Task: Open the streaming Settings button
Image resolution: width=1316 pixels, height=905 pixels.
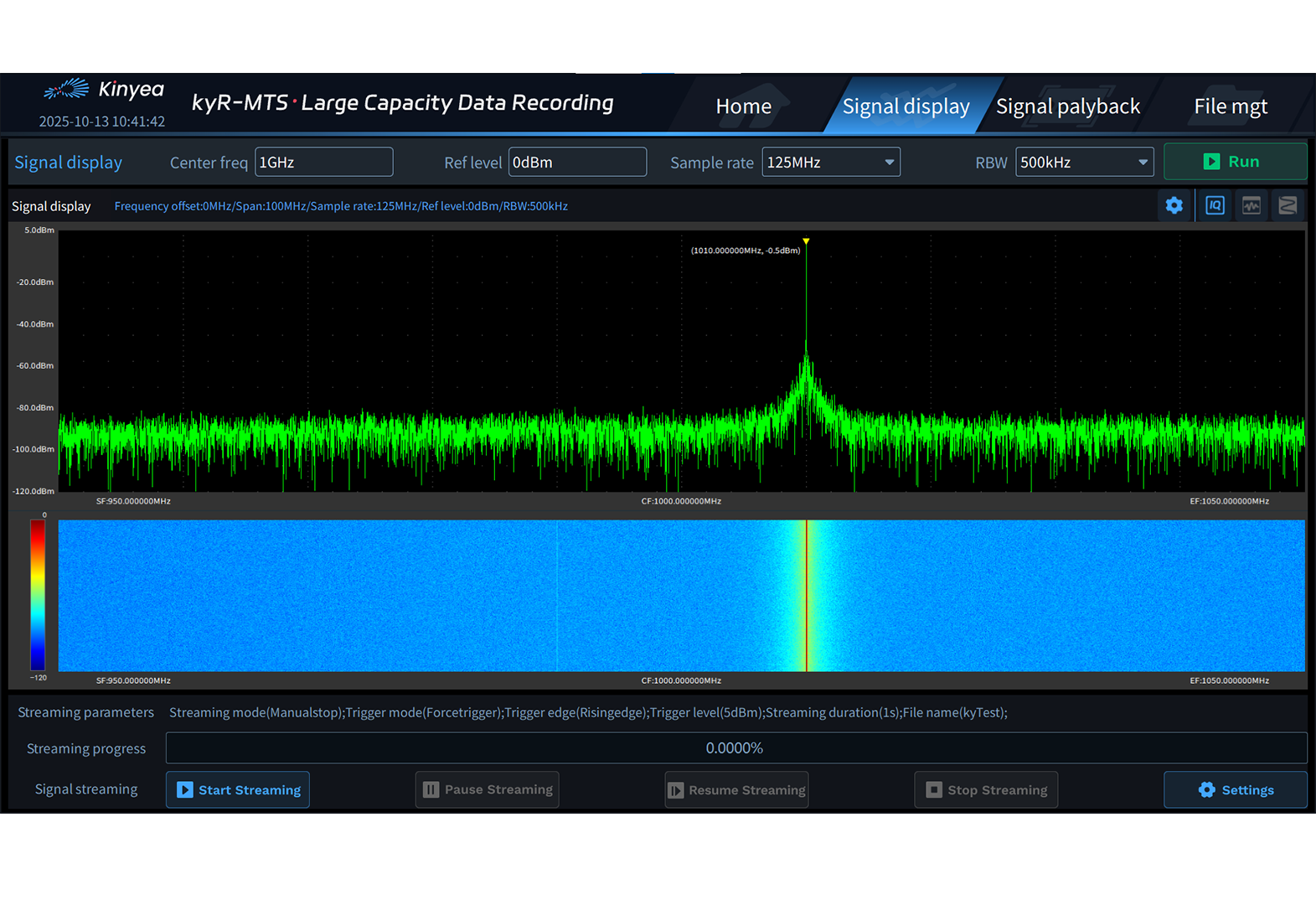Action: click(1235, 789)
